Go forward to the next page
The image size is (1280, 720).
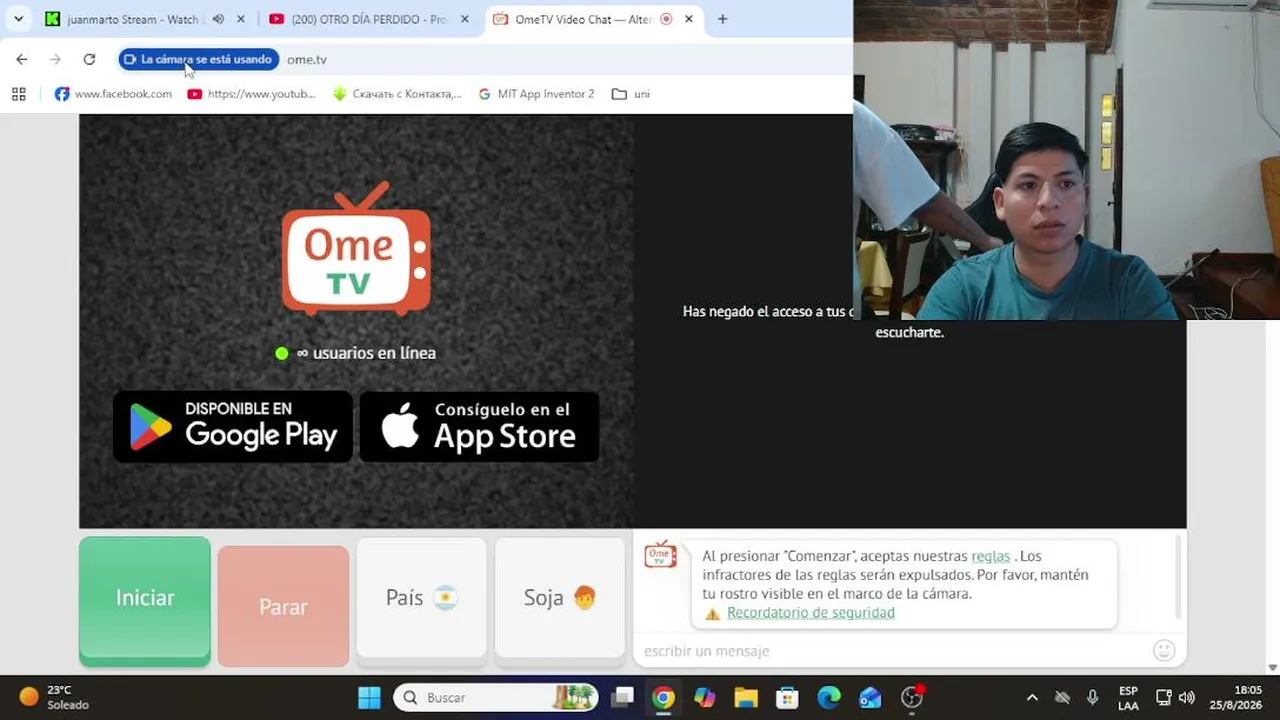click(55, 59)
